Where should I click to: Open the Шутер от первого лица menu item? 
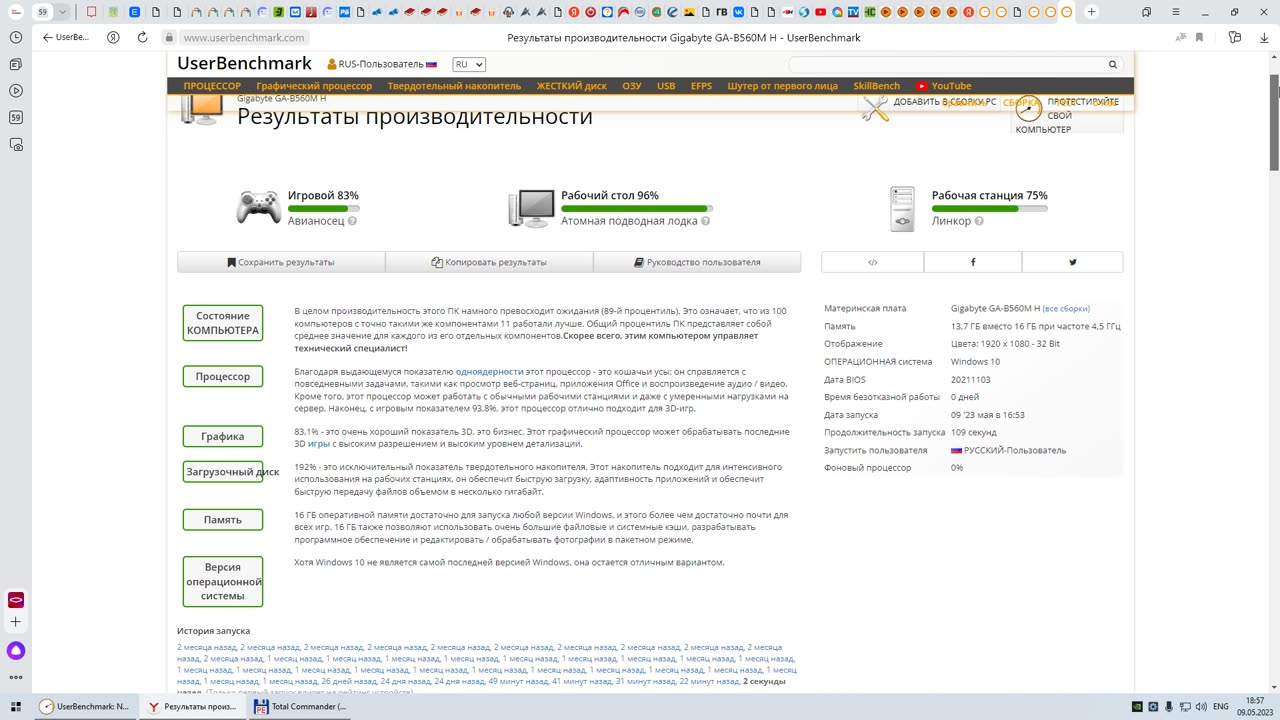(x=782, y=86)
